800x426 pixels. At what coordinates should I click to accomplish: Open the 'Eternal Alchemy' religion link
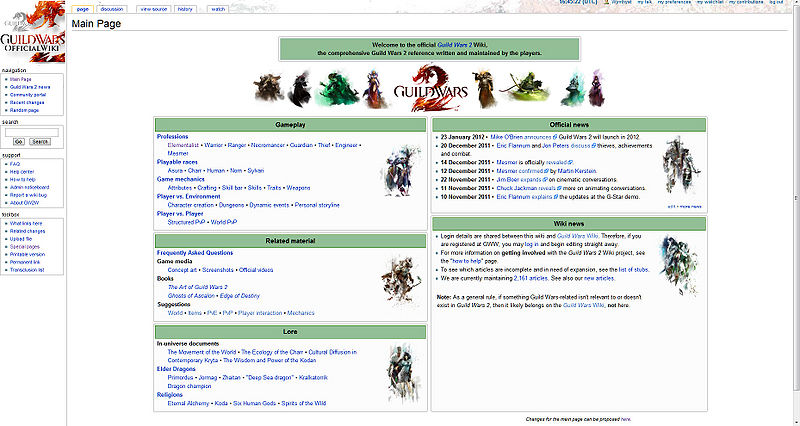[188, 404]
